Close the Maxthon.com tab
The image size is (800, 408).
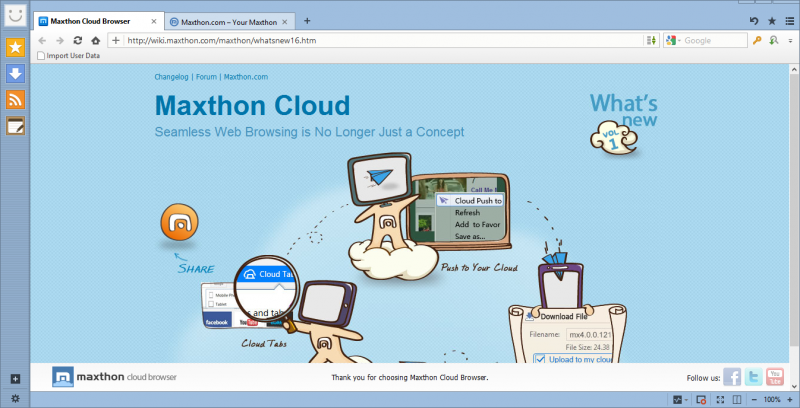point(285,22)
